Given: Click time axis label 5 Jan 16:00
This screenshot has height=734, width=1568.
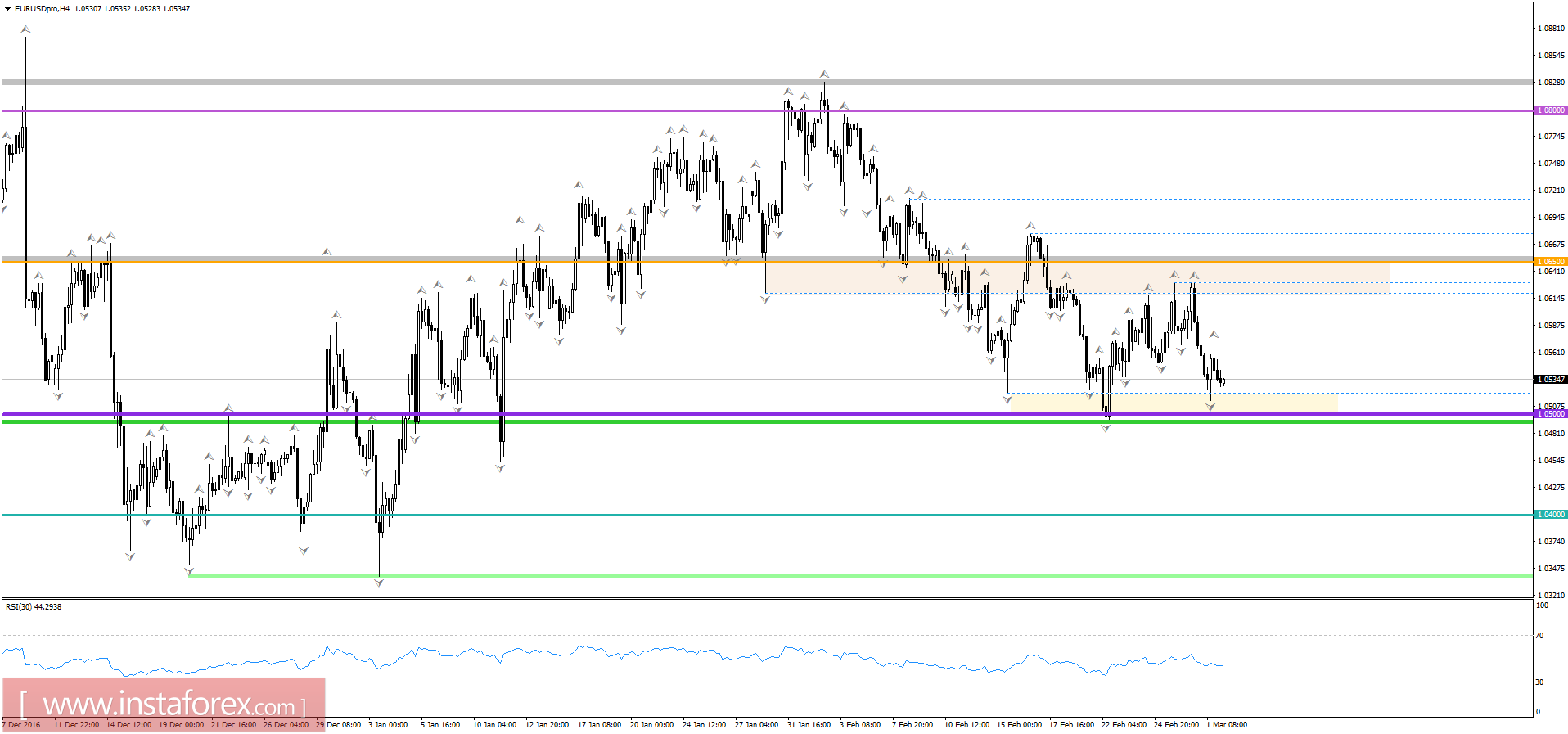Looking at the screenshot, I should click(x=440, y=725).
